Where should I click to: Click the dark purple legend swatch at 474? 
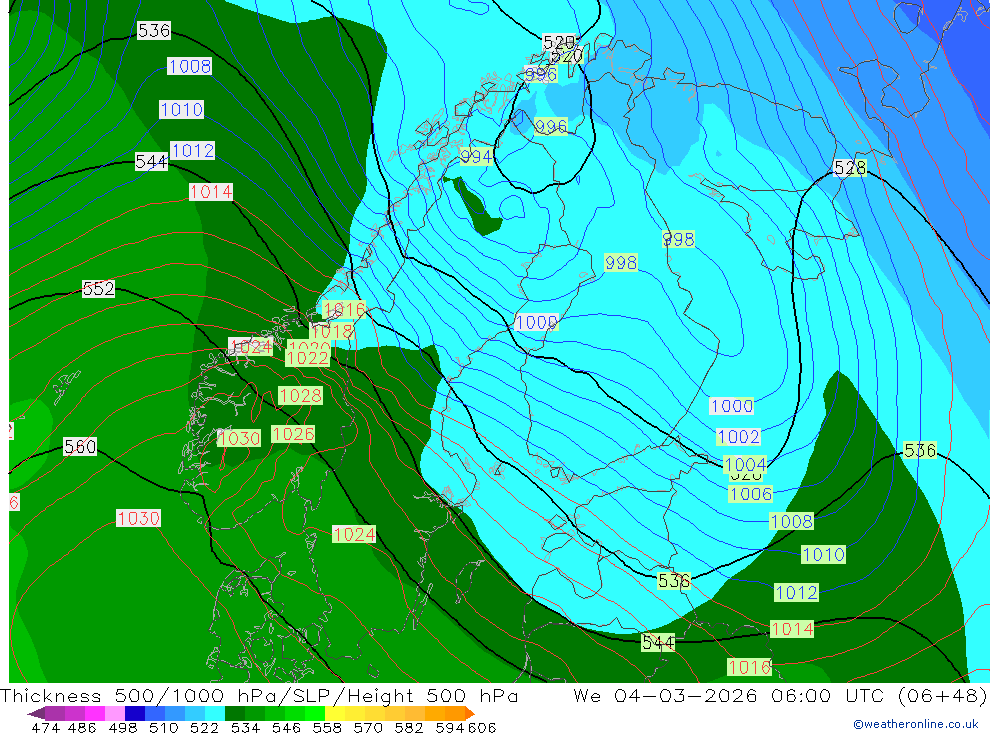[55, 713]
